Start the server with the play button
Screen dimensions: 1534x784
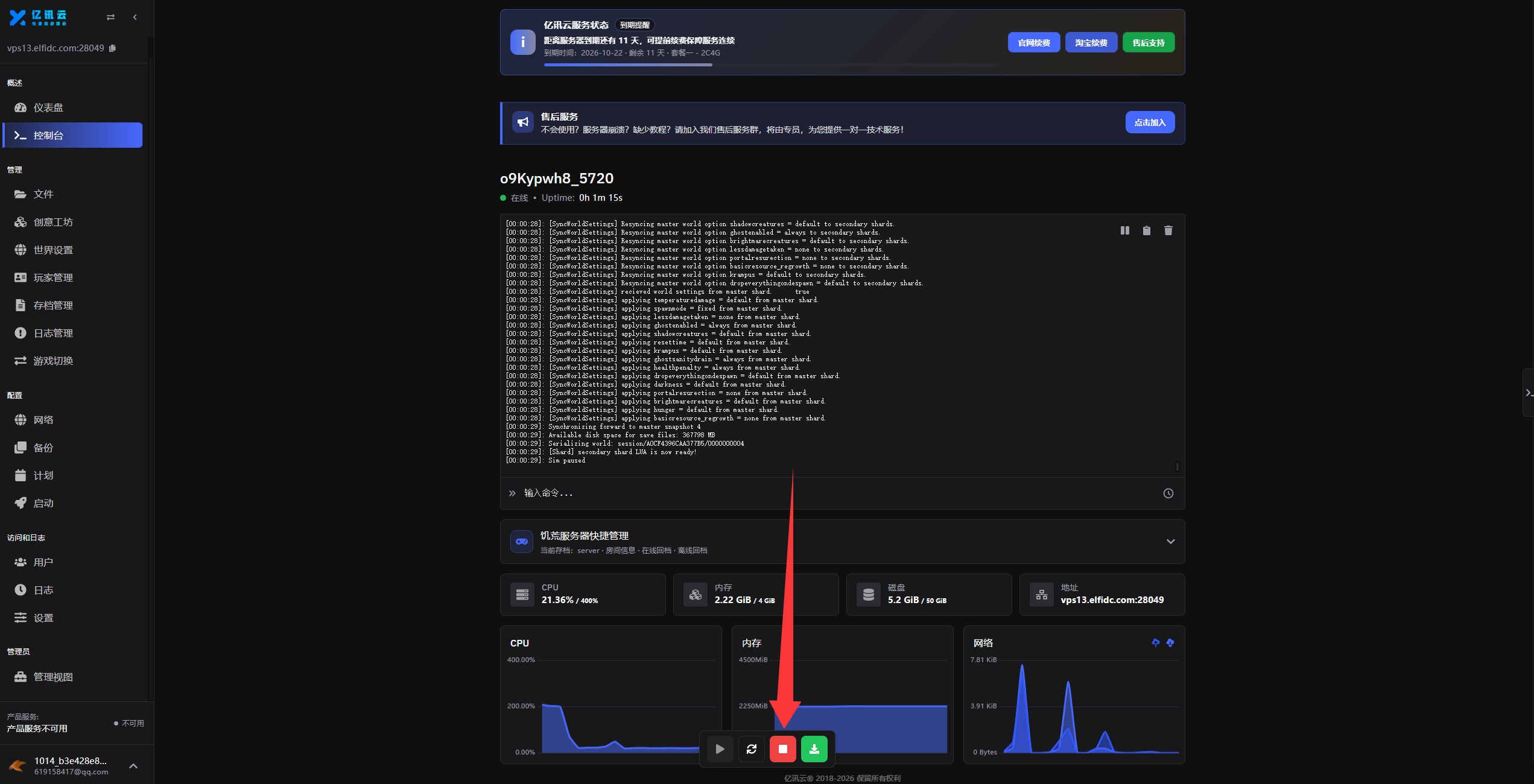(720, 749)
